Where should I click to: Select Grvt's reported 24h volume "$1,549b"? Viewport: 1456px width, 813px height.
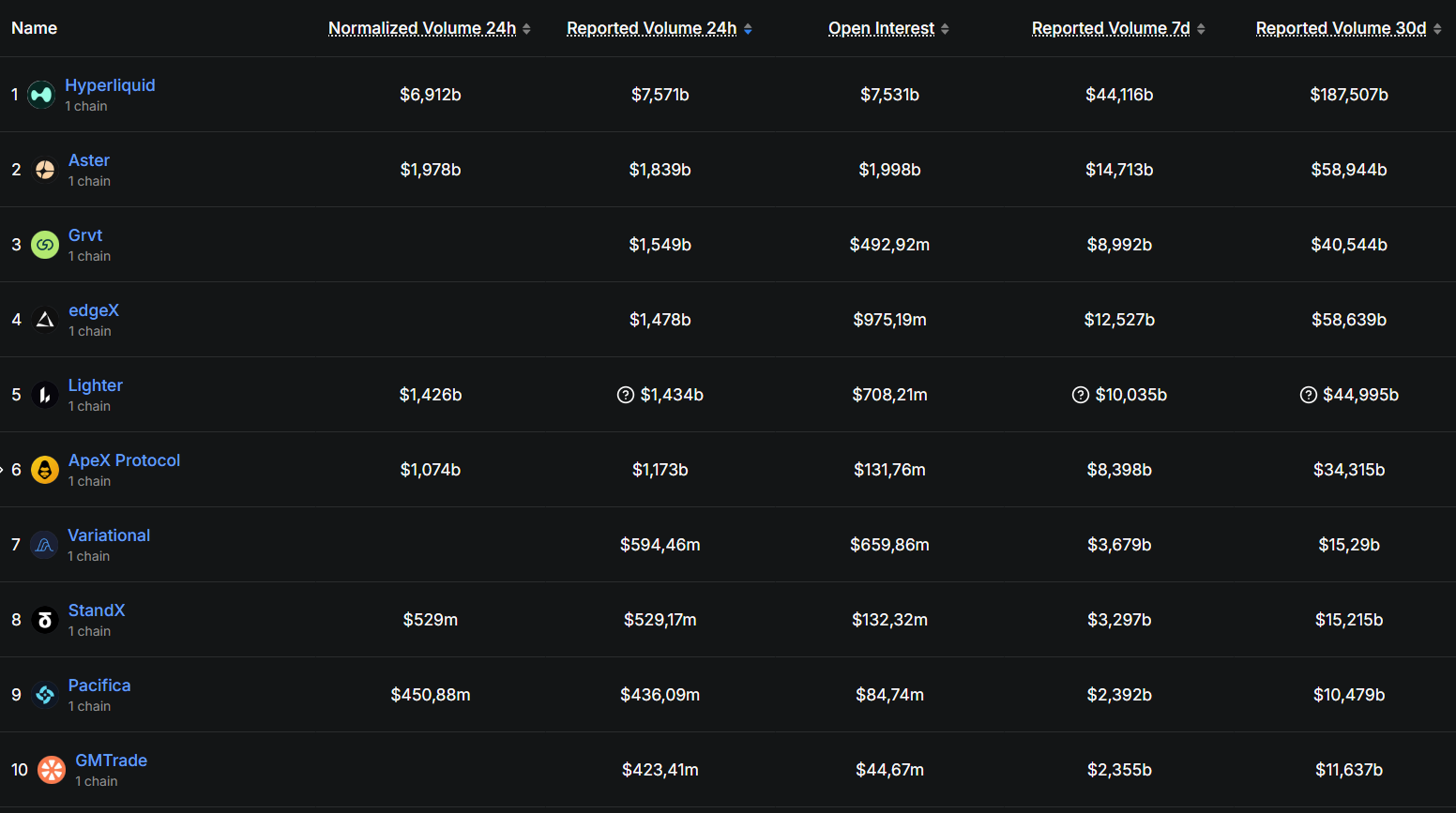point(660,245)
